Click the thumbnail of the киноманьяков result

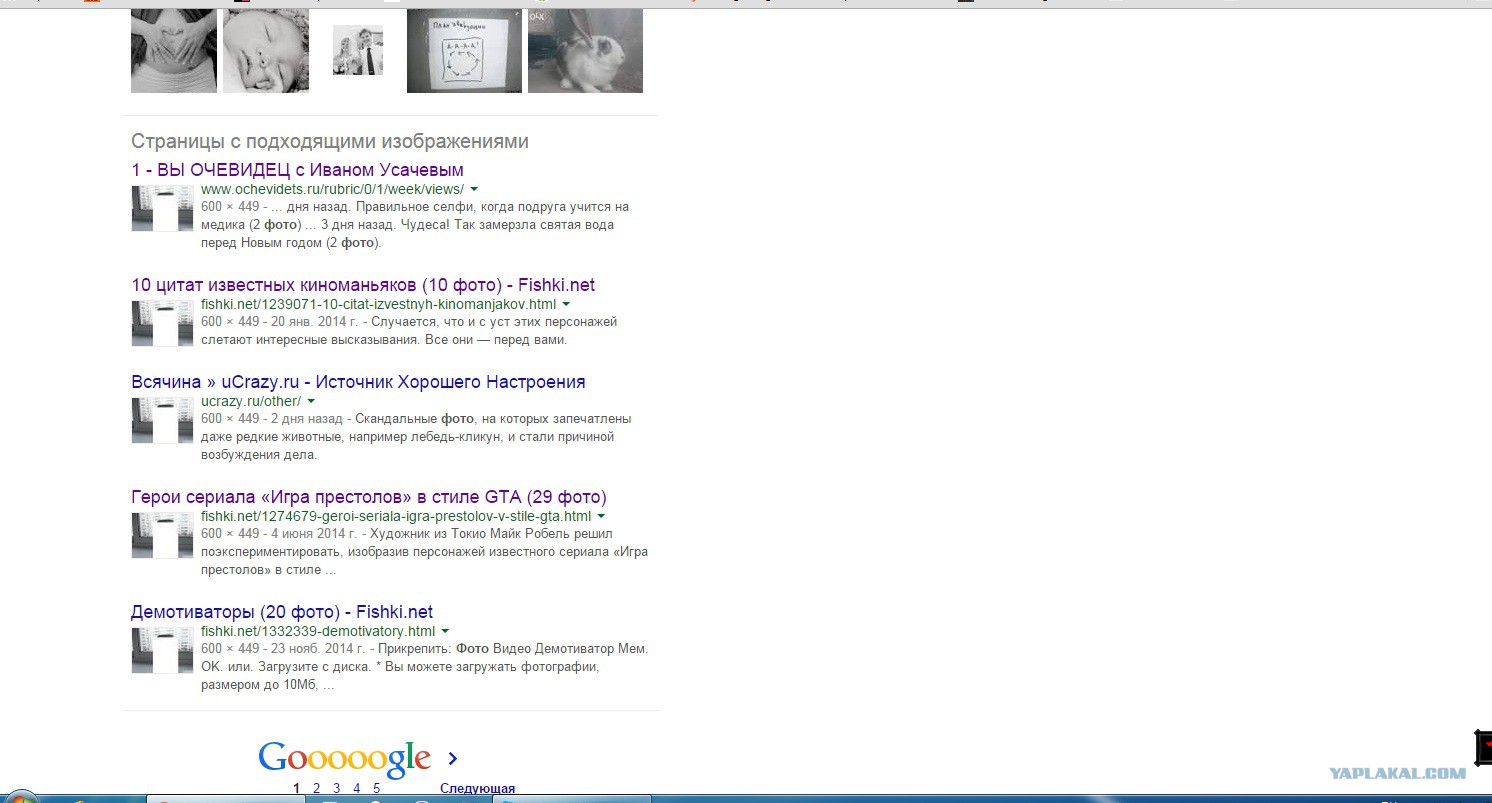coord(162,323)
